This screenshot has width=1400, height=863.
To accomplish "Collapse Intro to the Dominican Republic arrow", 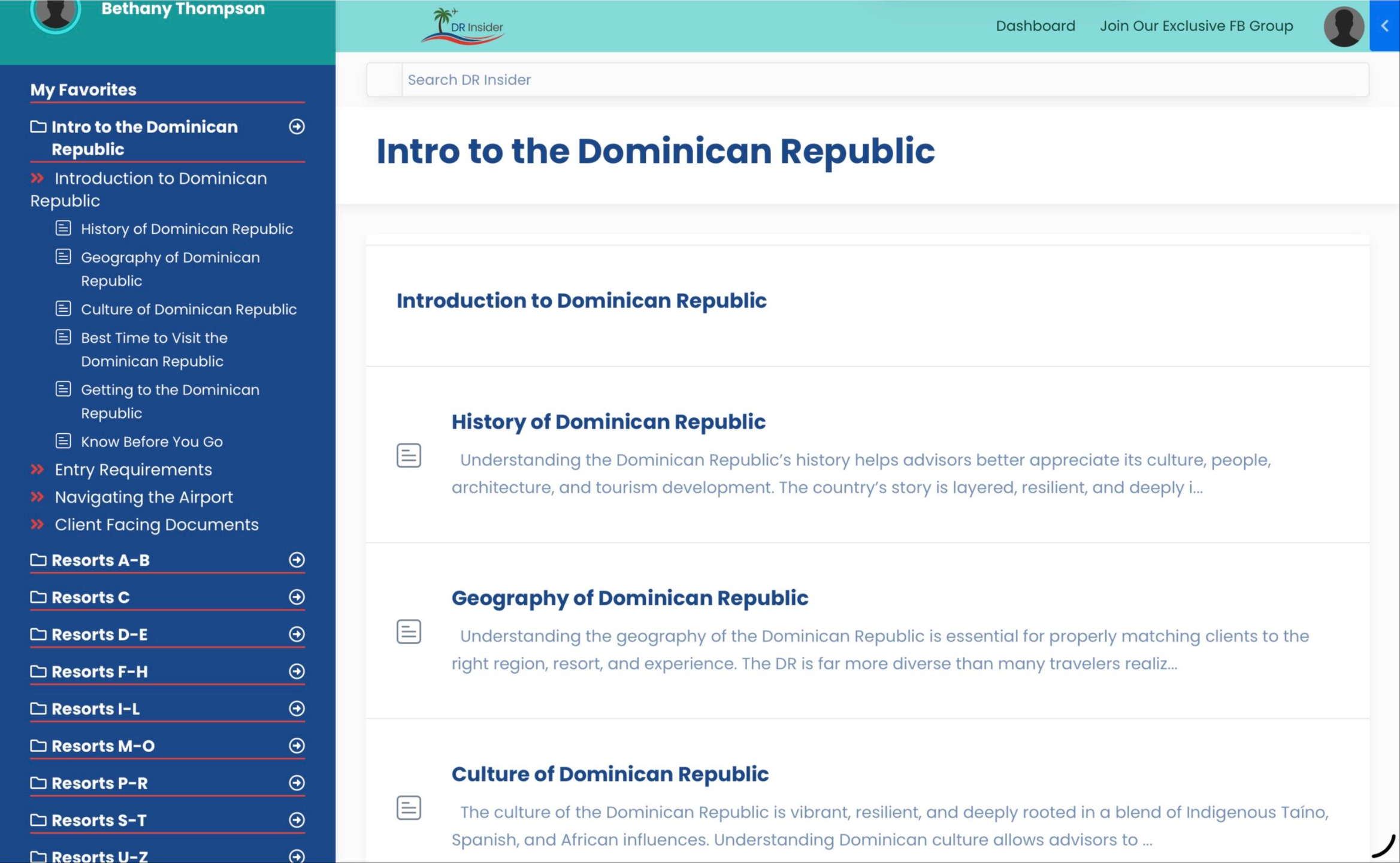I will coord(297,127).
